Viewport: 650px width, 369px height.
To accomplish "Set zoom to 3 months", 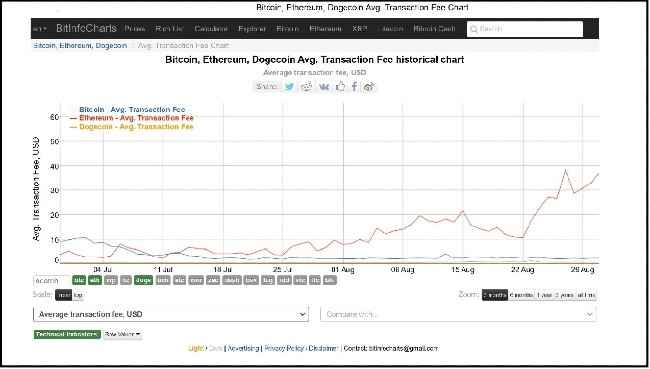I will point(495,295).
